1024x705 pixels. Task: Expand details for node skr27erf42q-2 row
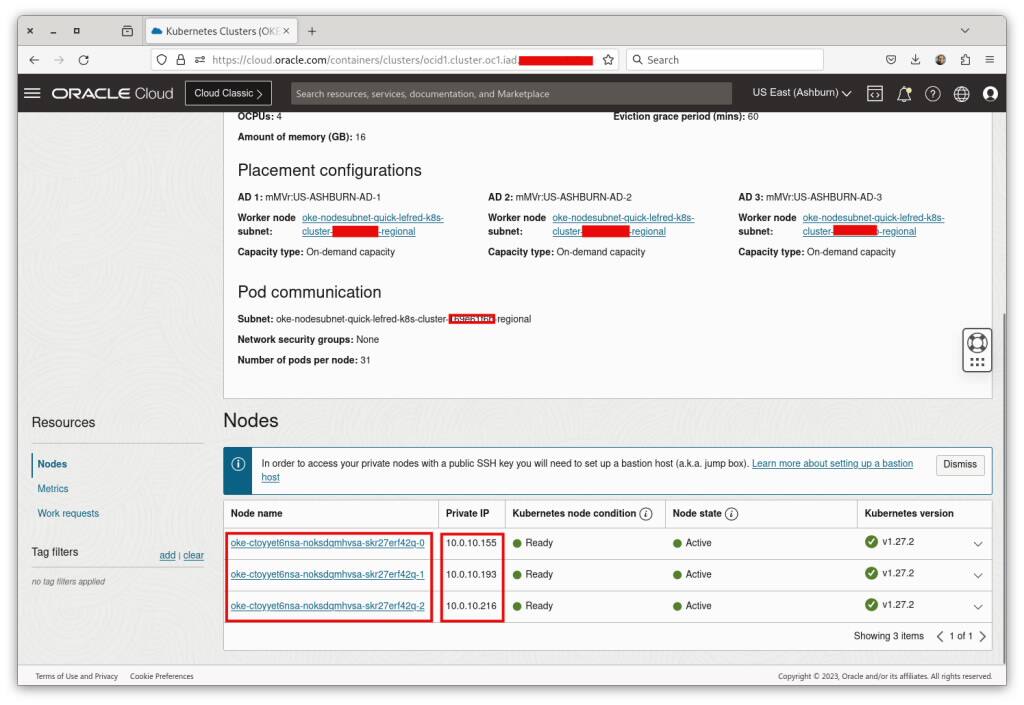978,606
